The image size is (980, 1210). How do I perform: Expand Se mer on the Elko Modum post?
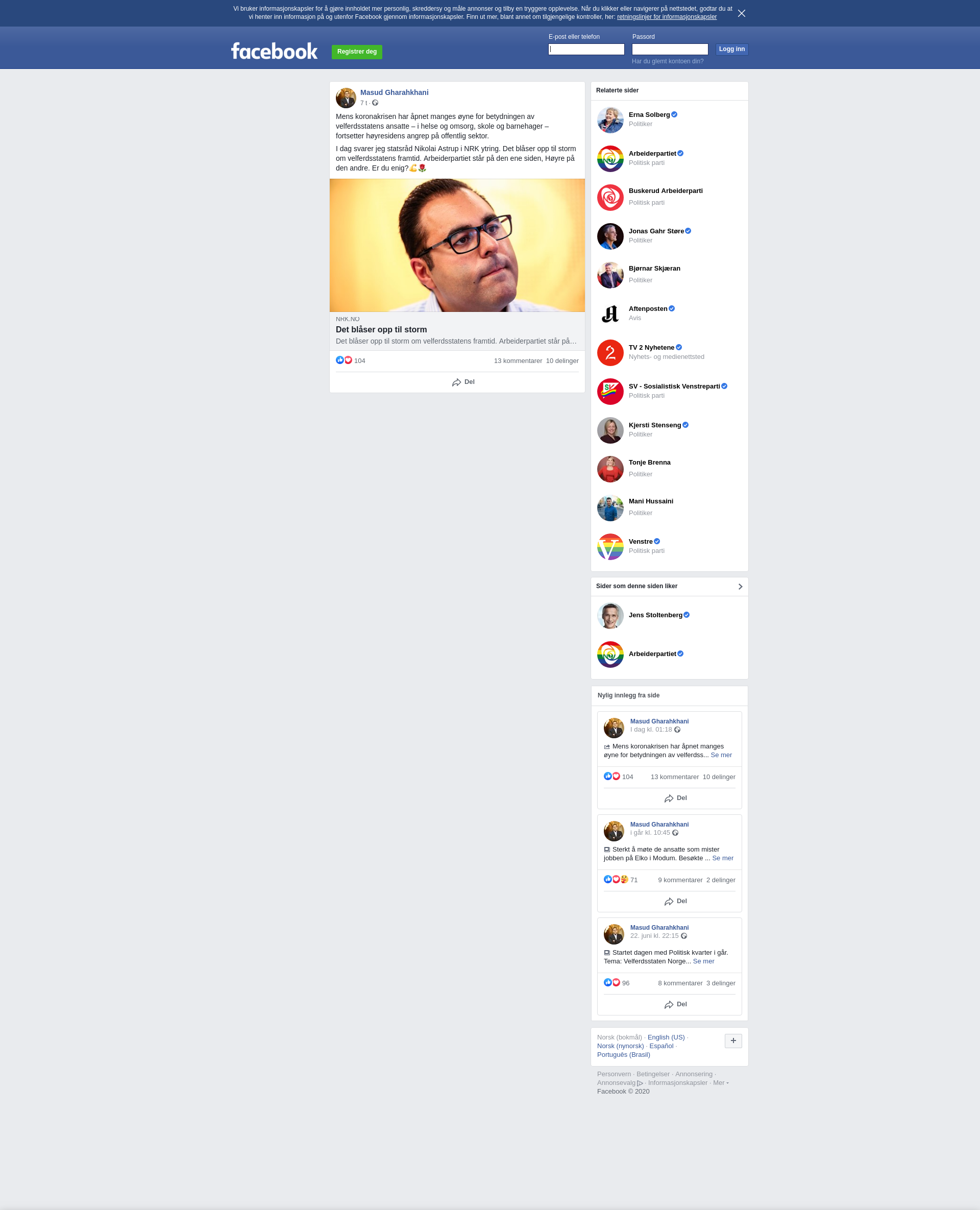(x=723, y=858)
